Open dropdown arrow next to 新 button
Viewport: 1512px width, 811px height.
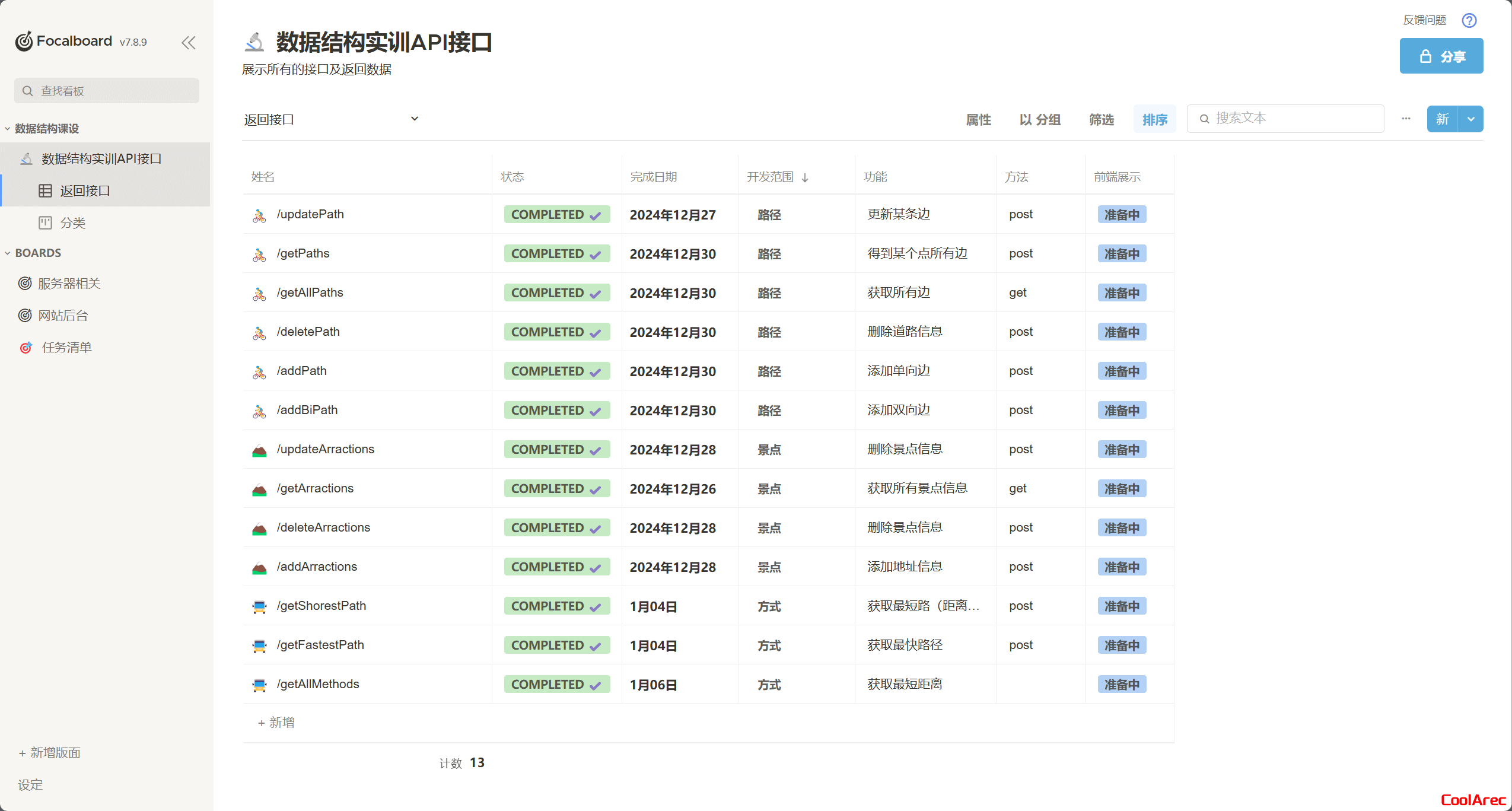pyautogui.click(x=1471, y=119)
